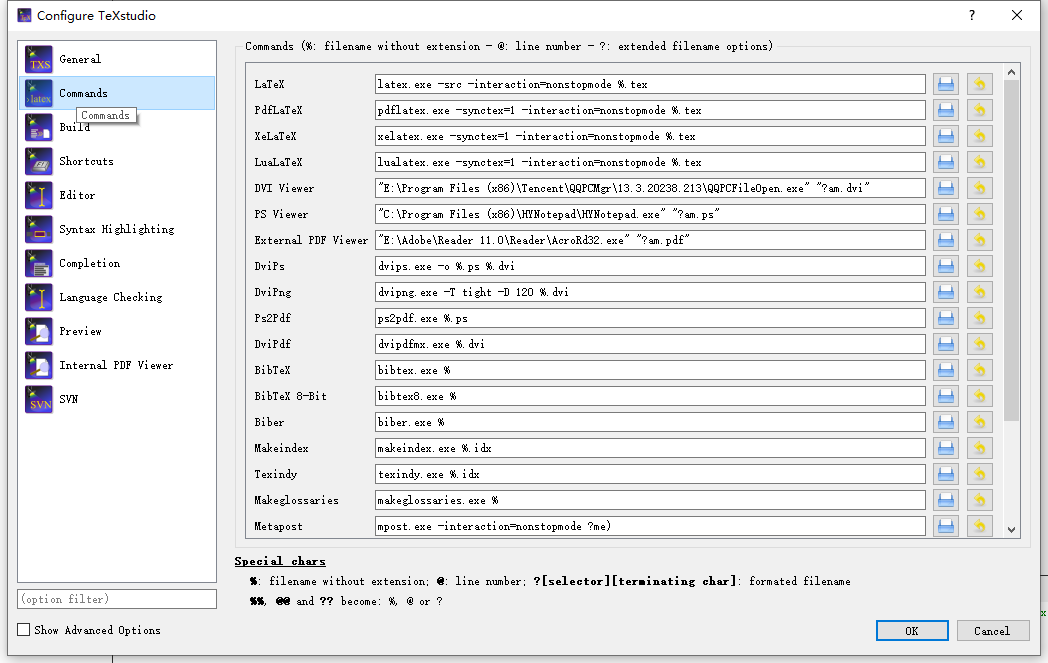The image size is (1048, 663).
Task: Browse for PdfLaTeX executable
Action: [946, 110]
